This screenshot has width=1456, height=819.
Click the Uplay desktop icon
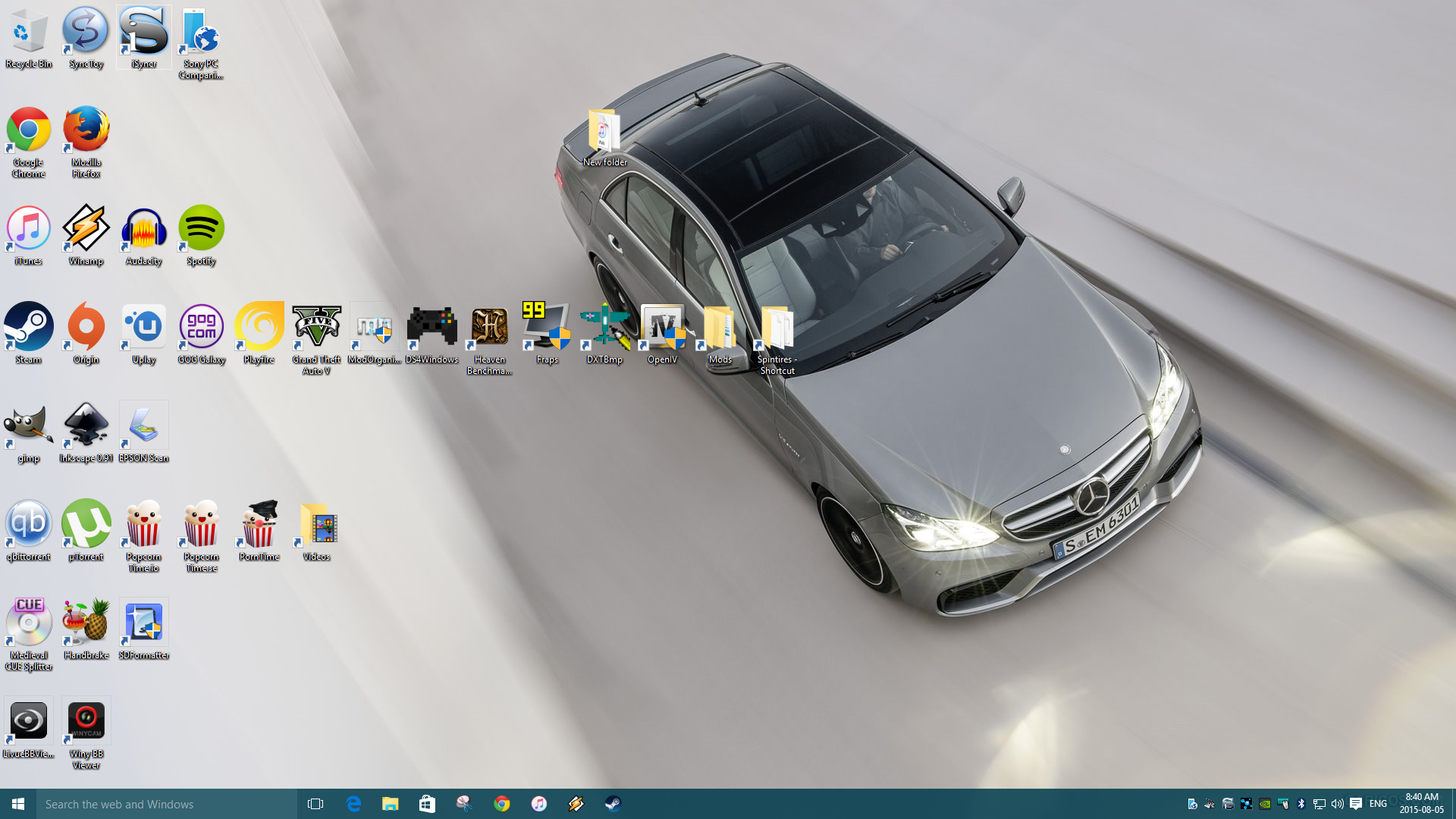[x=144, y=334]
